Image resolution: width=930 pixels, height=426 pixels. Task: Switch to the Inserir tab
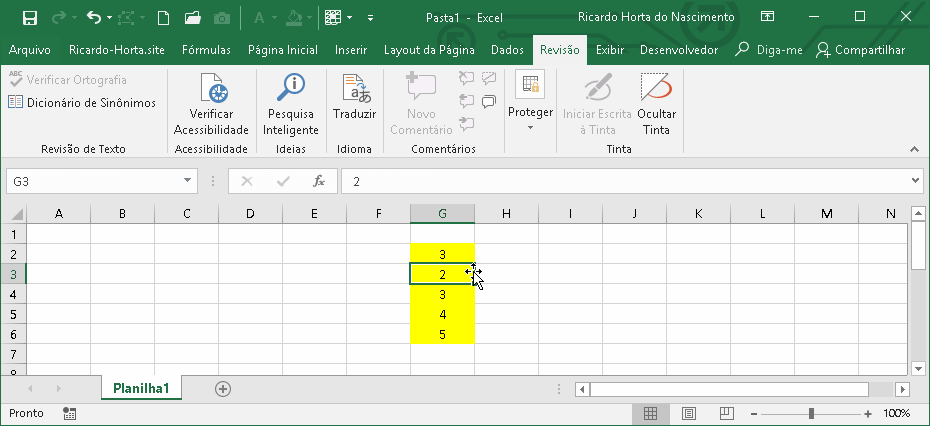pyautogui.click(x=351, y=50)
